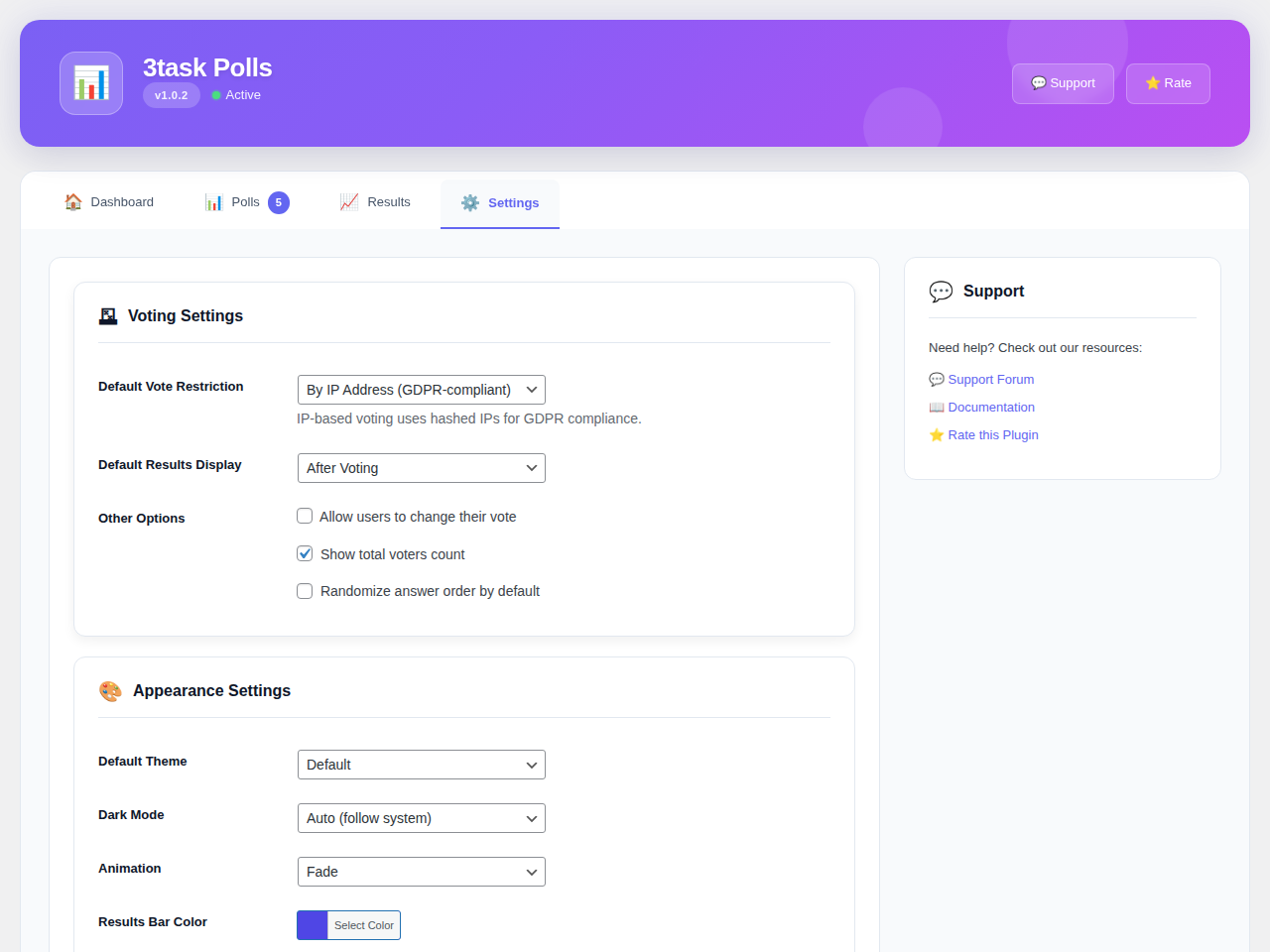
Task: Click the IP-based voting GDPR help text
Action: pos(469,418)
